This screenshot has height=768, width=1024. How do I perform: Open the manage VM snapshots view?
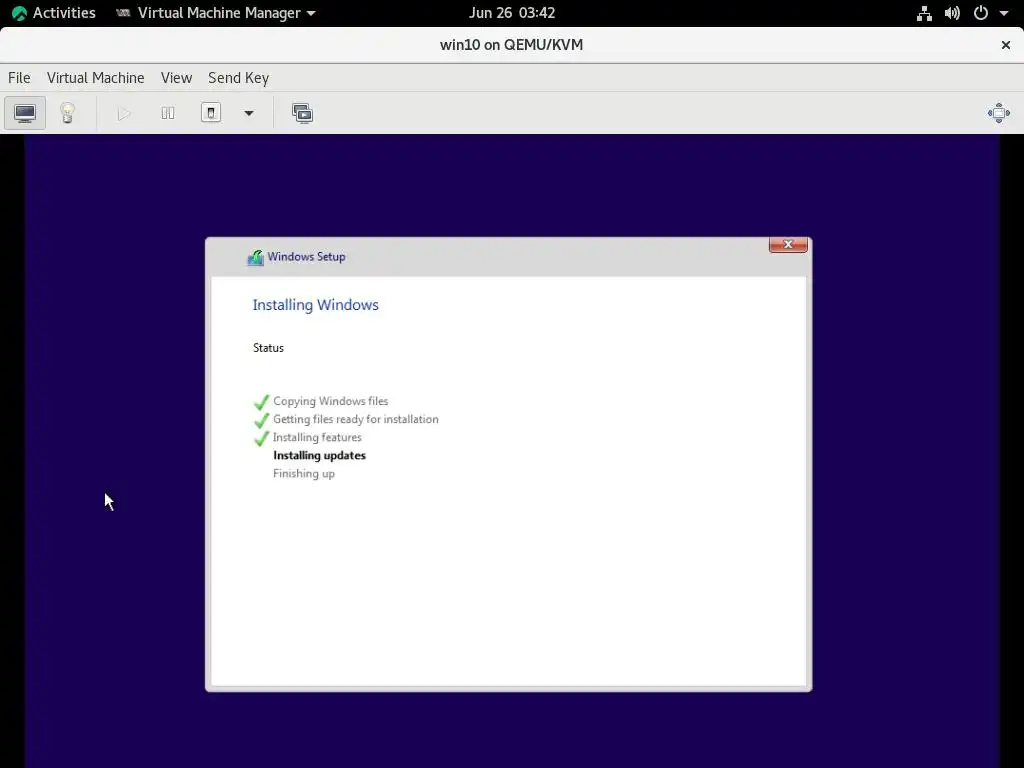coord(302,114)
